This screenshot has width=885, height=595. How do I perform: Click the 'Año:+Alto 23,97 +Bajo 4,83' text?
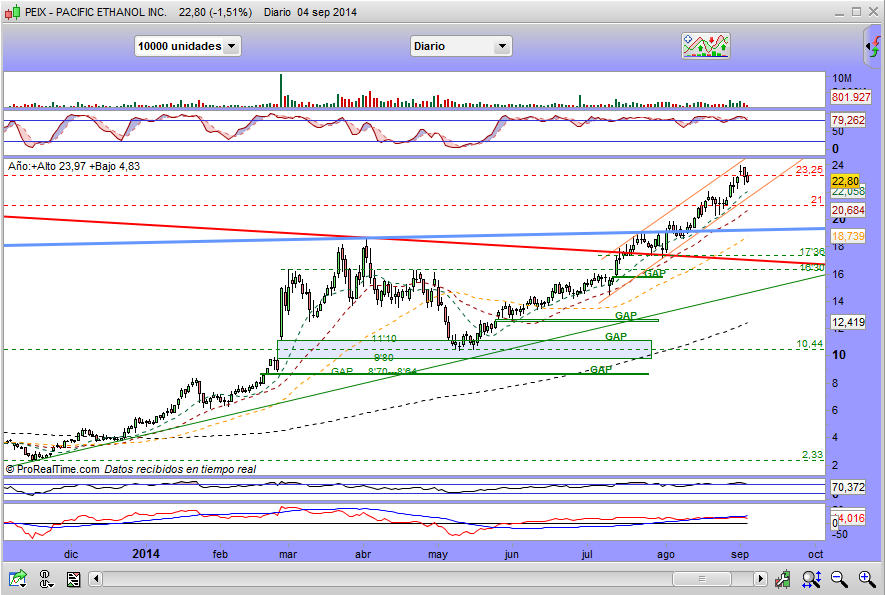74,166
